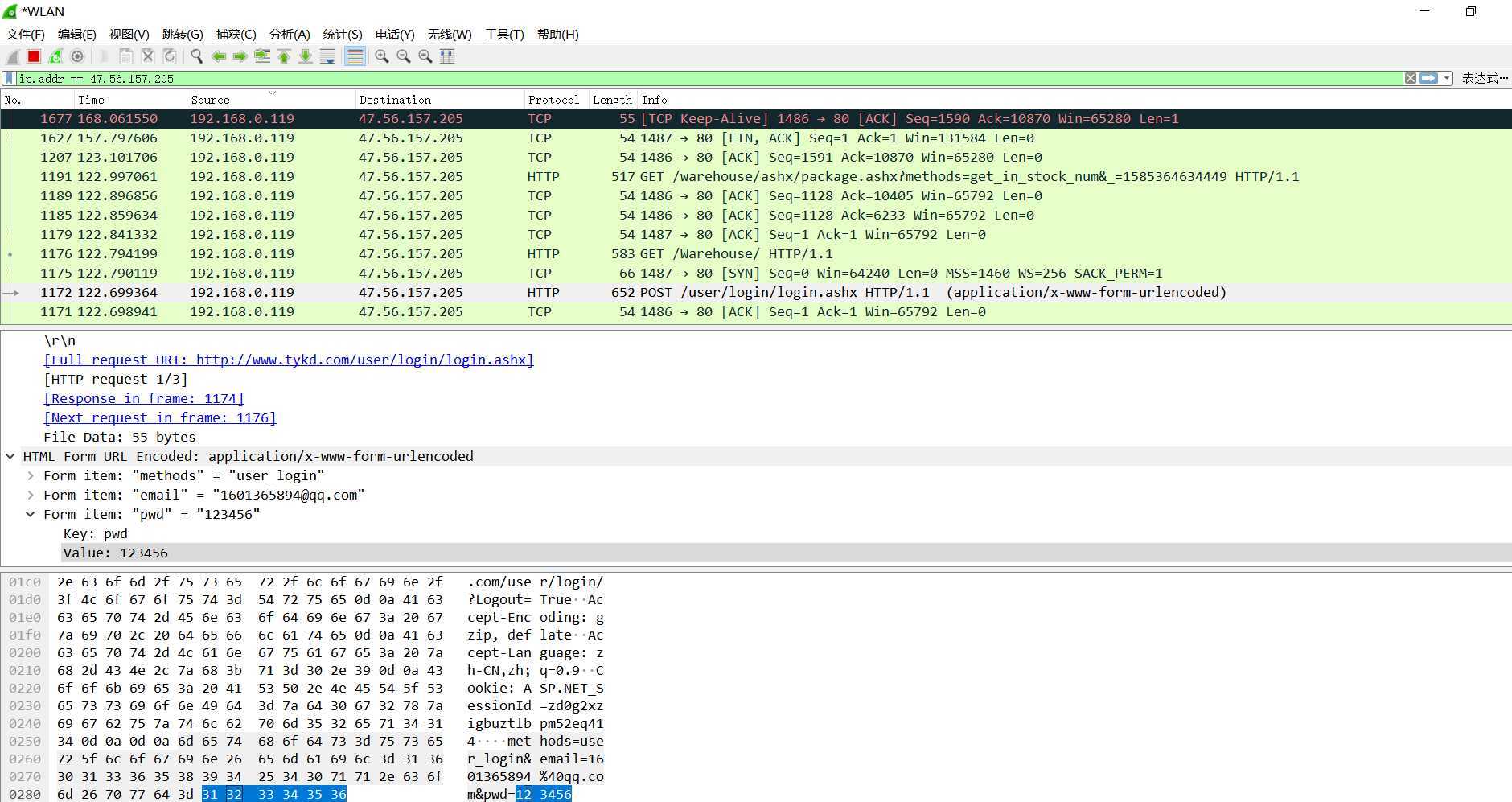Select packet 1677 TCP Keep-Alive row
Viewport: 1512px width, 802px height.
(756, 118)
